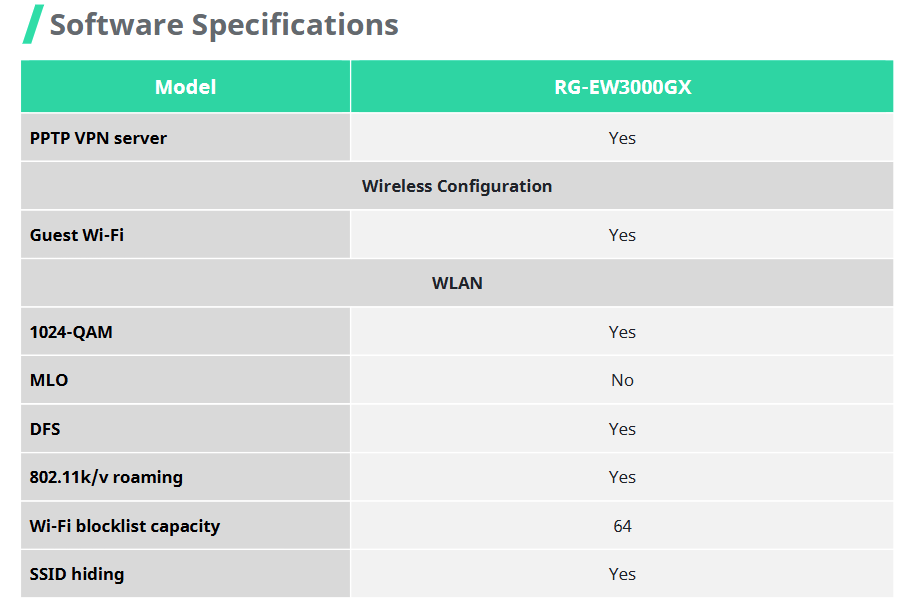Select the SSID hiding row label
901x603 pixels.
pos(77,574)
